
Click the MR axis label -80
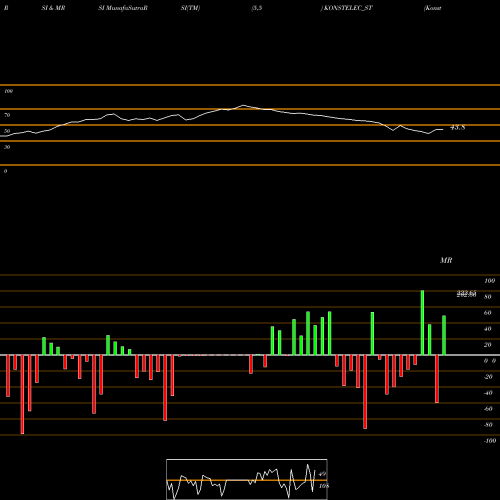[x=488, y=425]
